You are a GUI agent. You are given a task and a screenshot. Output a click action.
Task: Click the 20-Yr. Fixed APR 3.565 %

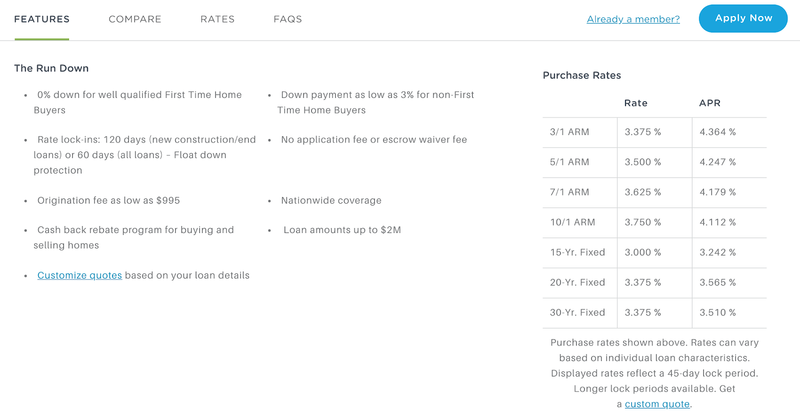tap(717, 282)
